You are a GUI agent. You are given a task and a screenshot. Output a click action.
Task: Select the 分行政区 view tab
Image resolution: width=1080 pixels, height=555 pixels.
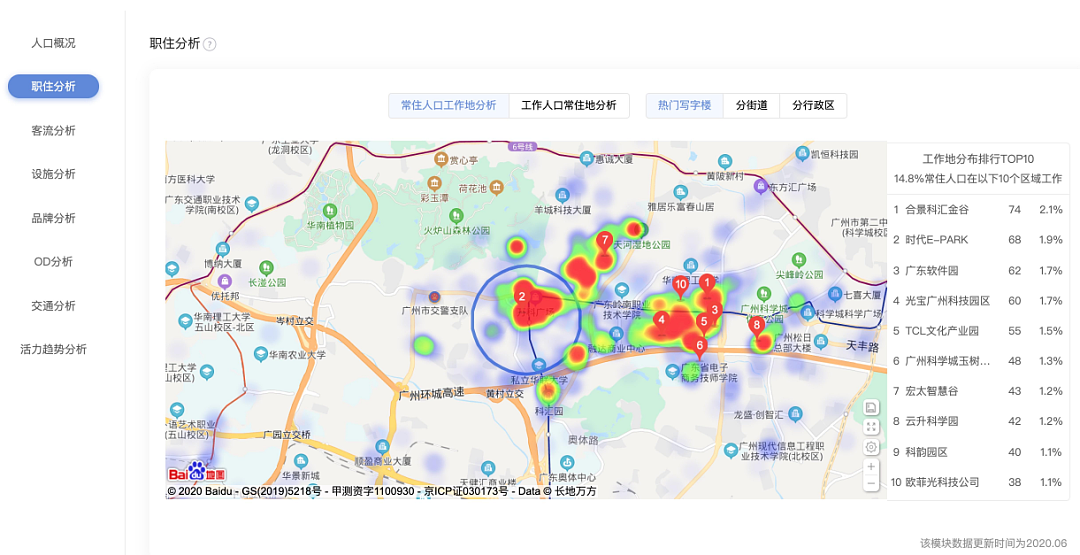pos(813,105)
